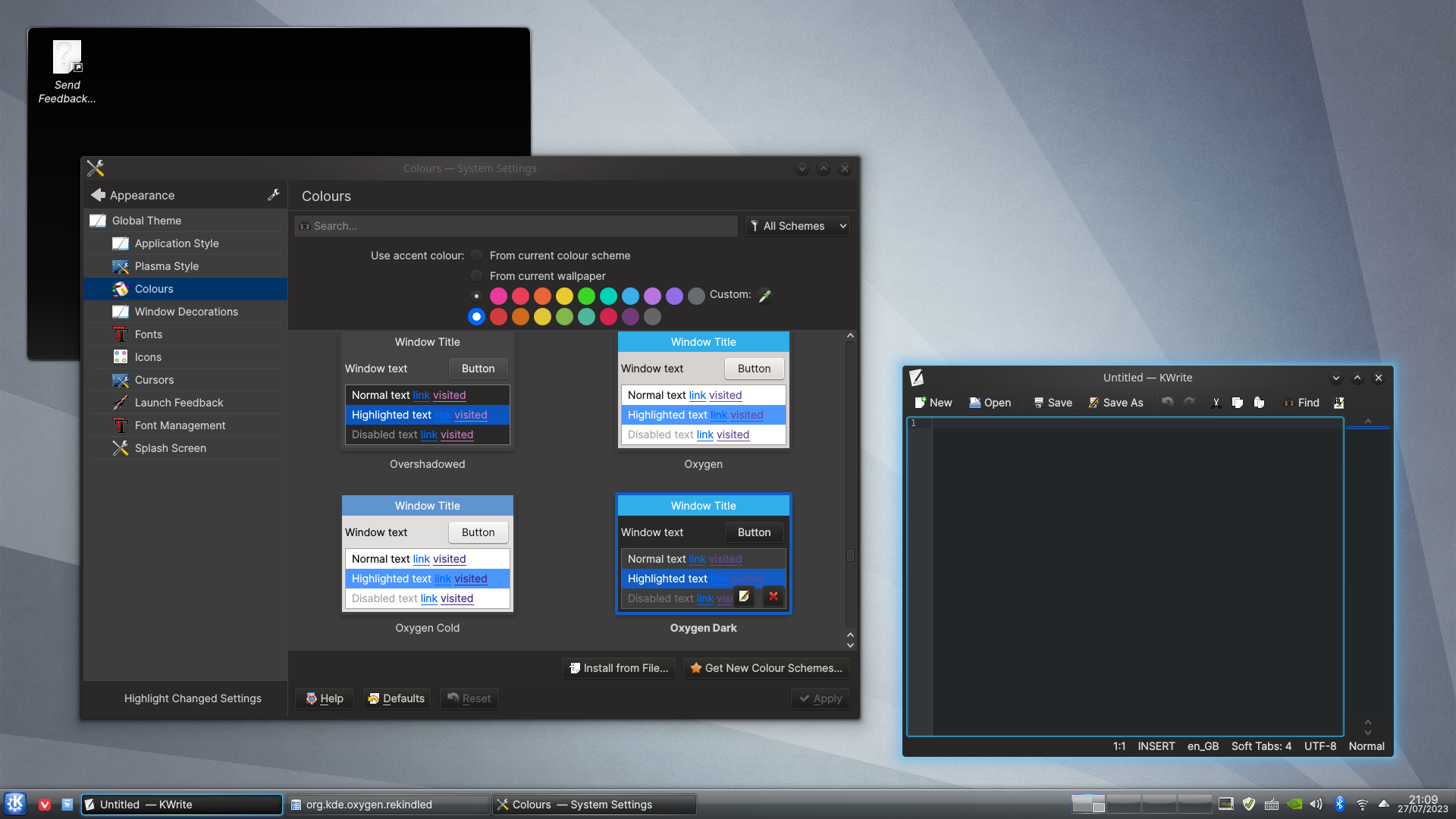Click the red delete X on Oxygen Dark scheme
This screenshot has height=819, width=1456.
(x=773, y=596)
